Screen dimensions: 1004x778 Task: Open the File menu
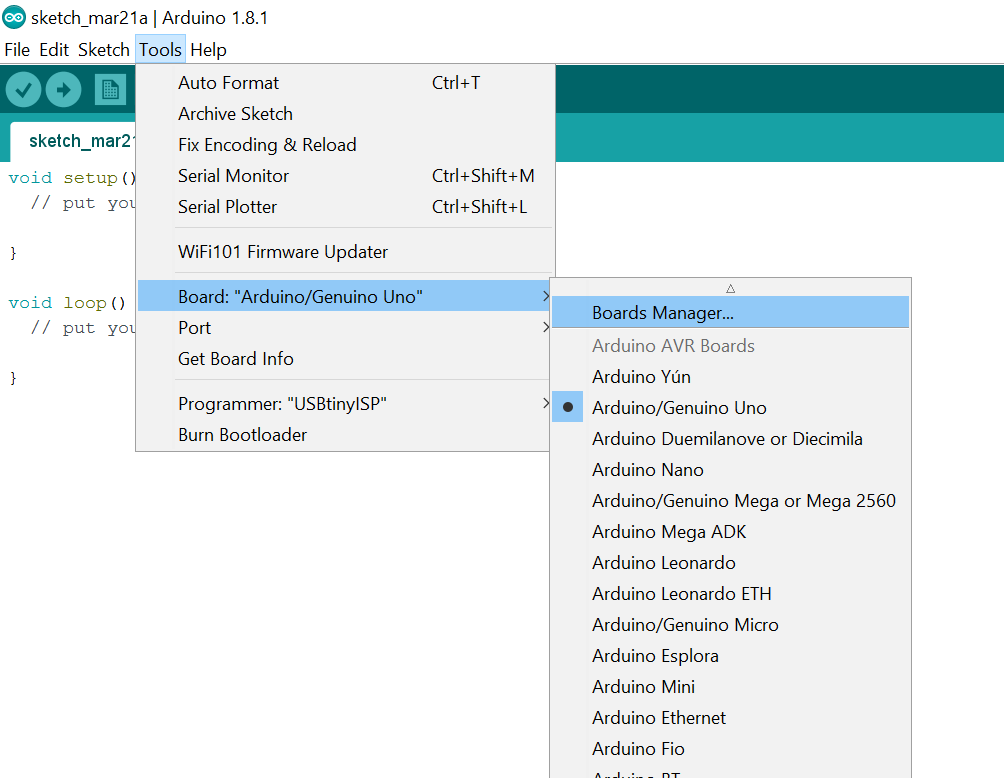[x=17, y=50]
